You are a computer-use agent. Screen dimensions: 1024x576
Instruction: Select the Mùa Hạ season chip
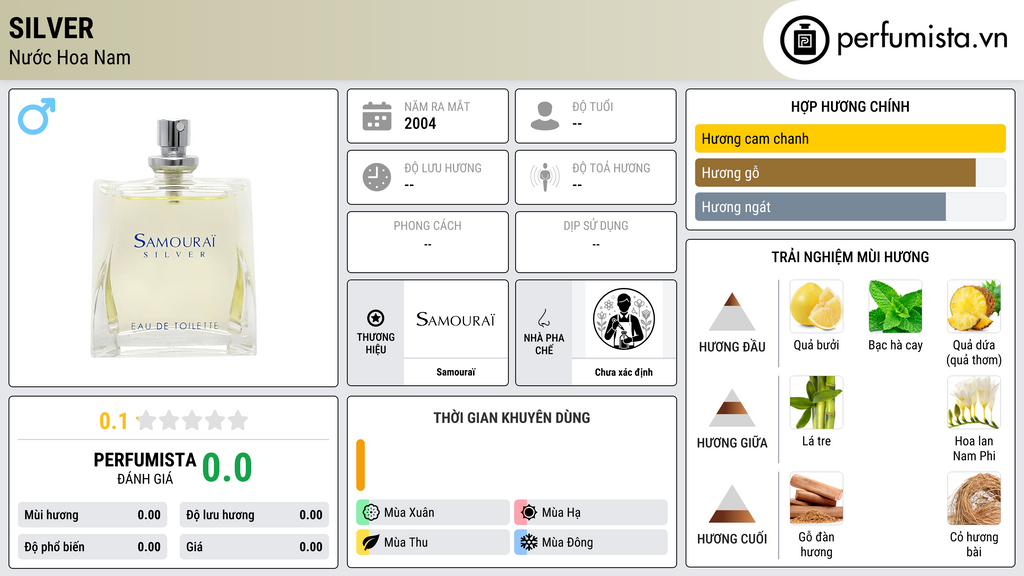tap(591, 513)
